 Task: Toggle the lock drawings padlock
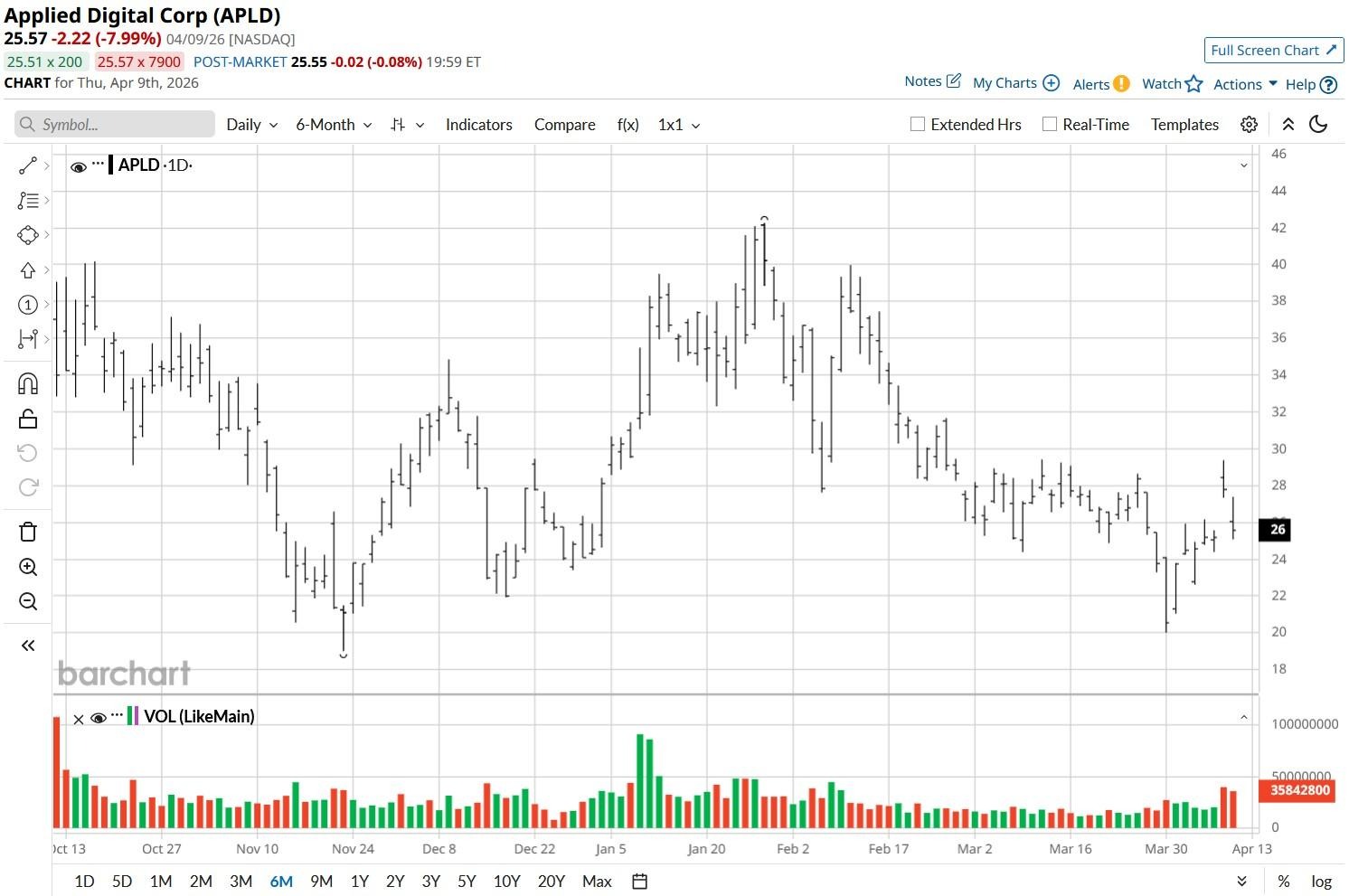(x=28, y=419)
